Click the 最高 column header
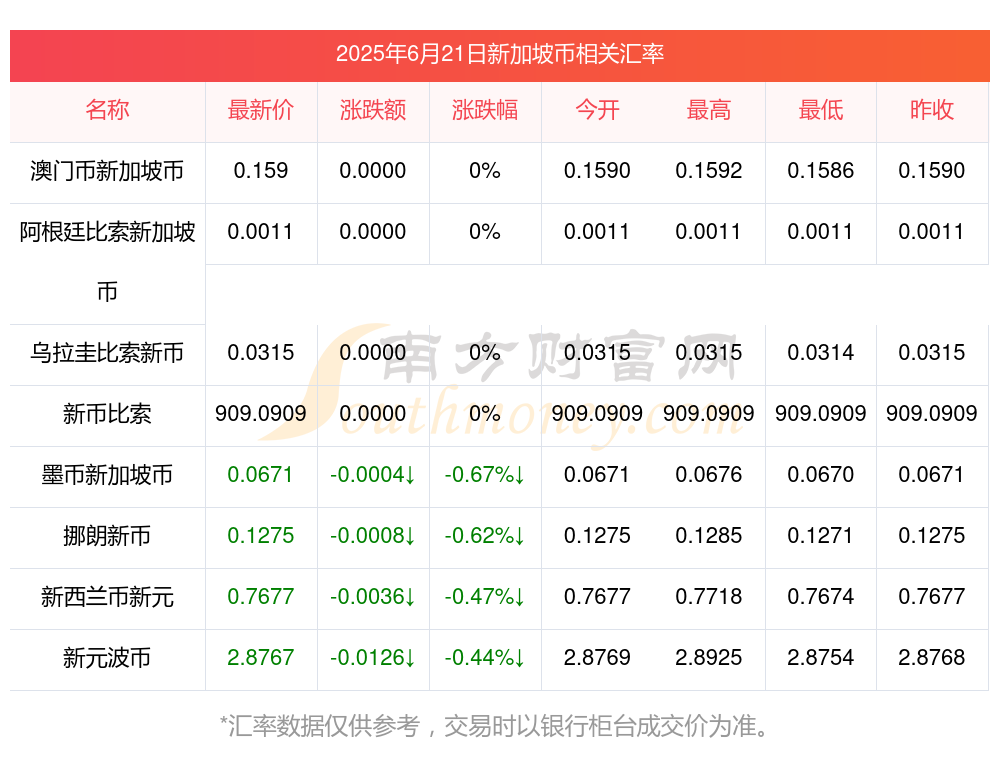 click(x=709, y=110)
